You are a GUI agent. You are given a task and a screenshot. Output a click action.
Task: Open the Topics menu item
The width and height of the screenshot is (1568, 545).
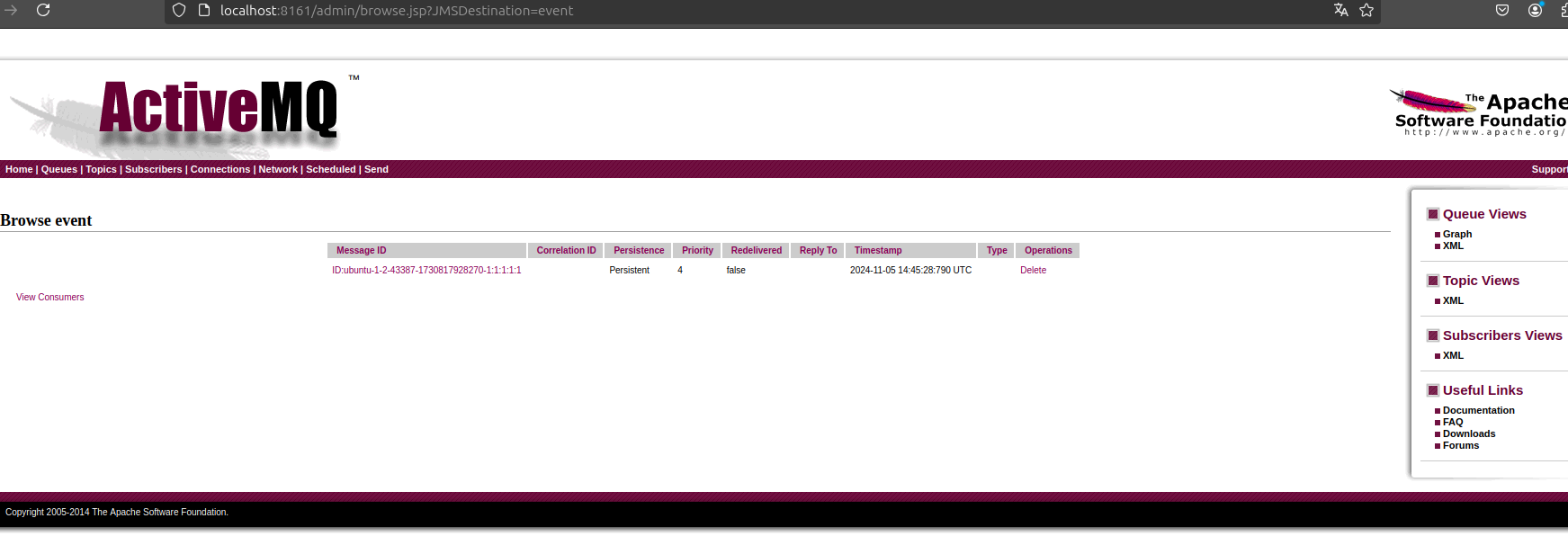[102, 169]
